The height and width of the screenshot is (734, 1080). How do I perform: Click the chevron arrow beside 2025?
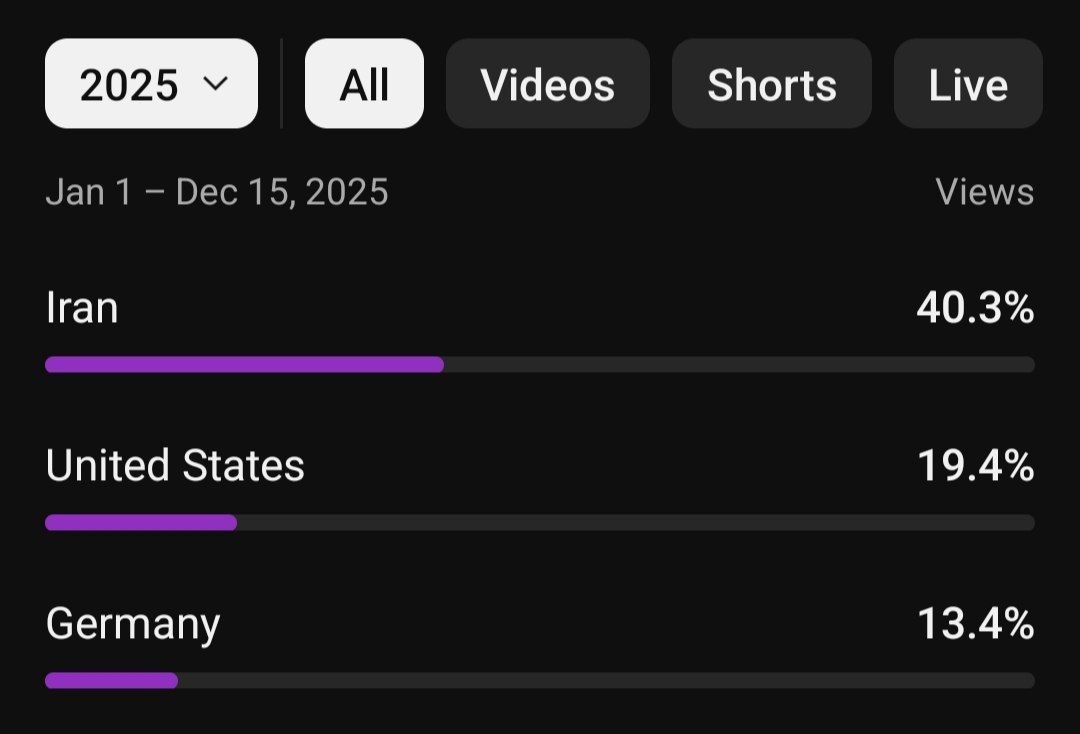(x=216, y=83)
